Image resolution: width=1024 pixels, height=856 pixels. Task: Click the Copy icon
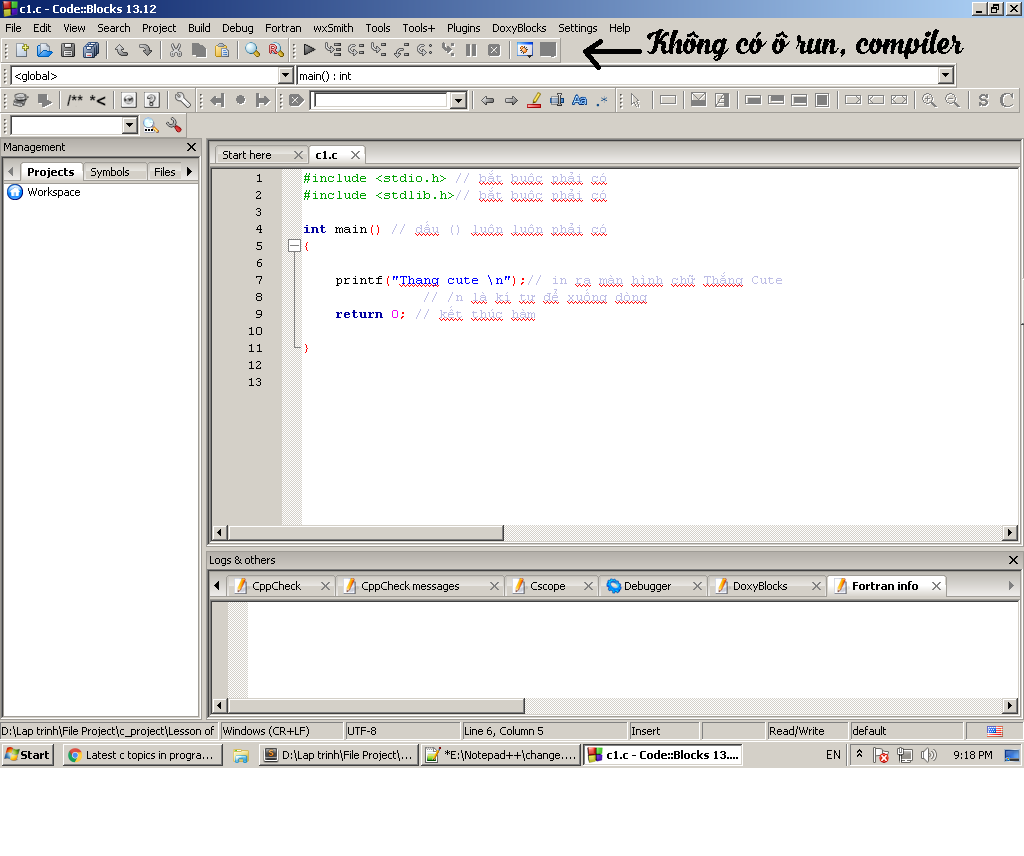coord(199,50)
